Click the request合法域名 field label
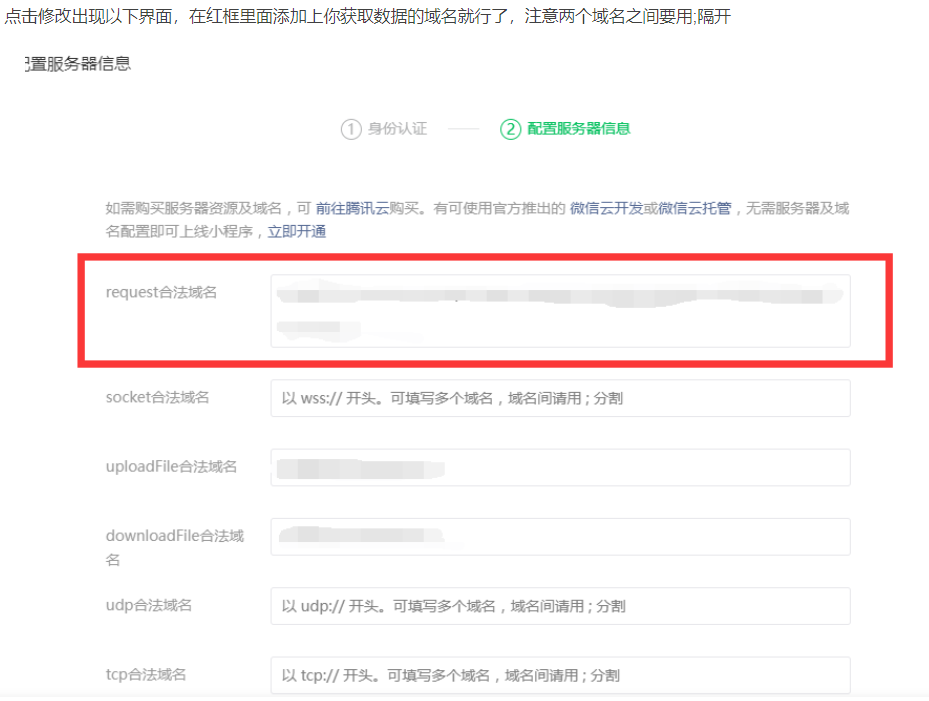This screenshot has width=929, height=701. pyautogui.click(x=161, y=292)
